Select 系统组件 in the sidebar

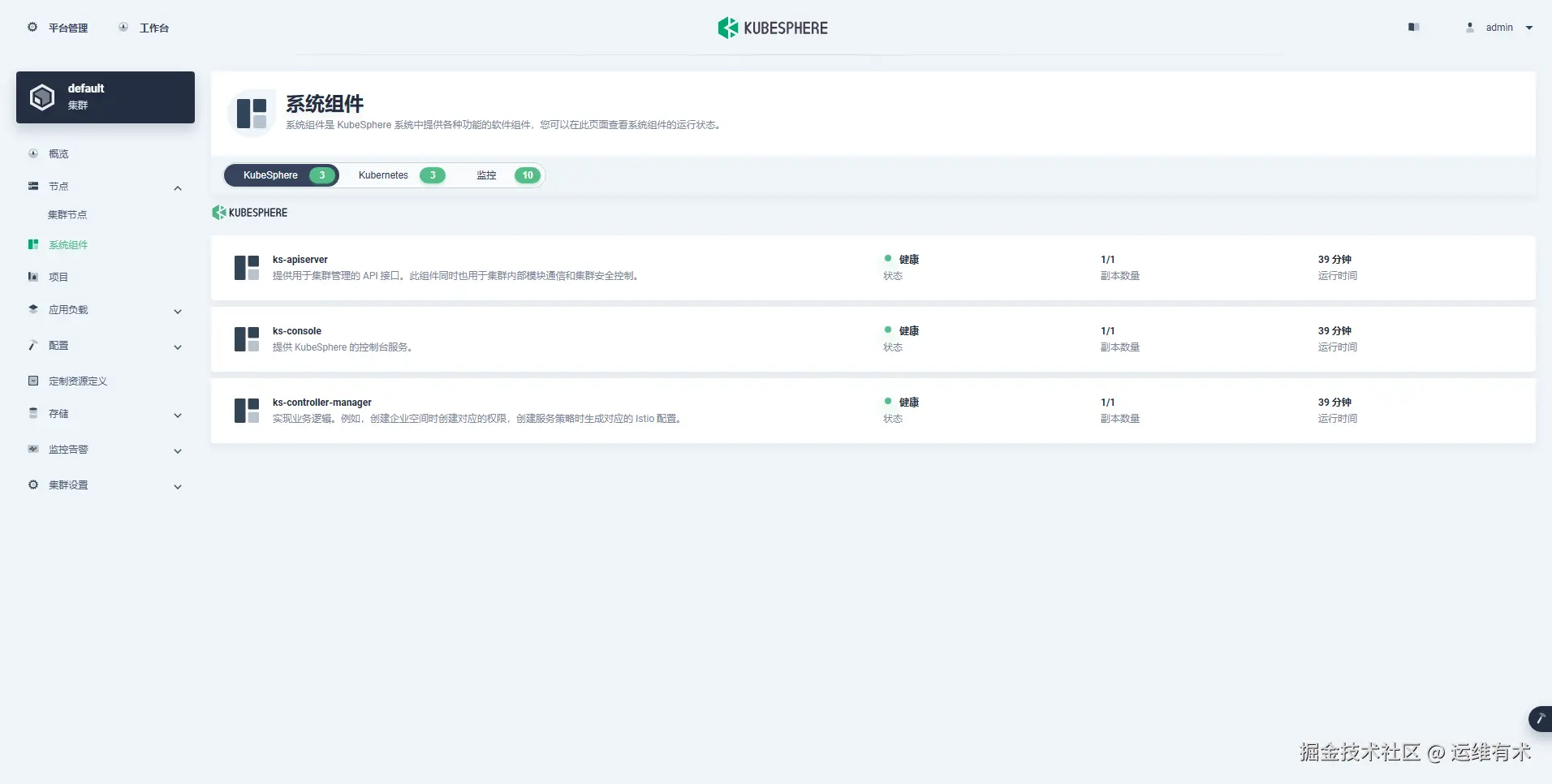[68, 244]
